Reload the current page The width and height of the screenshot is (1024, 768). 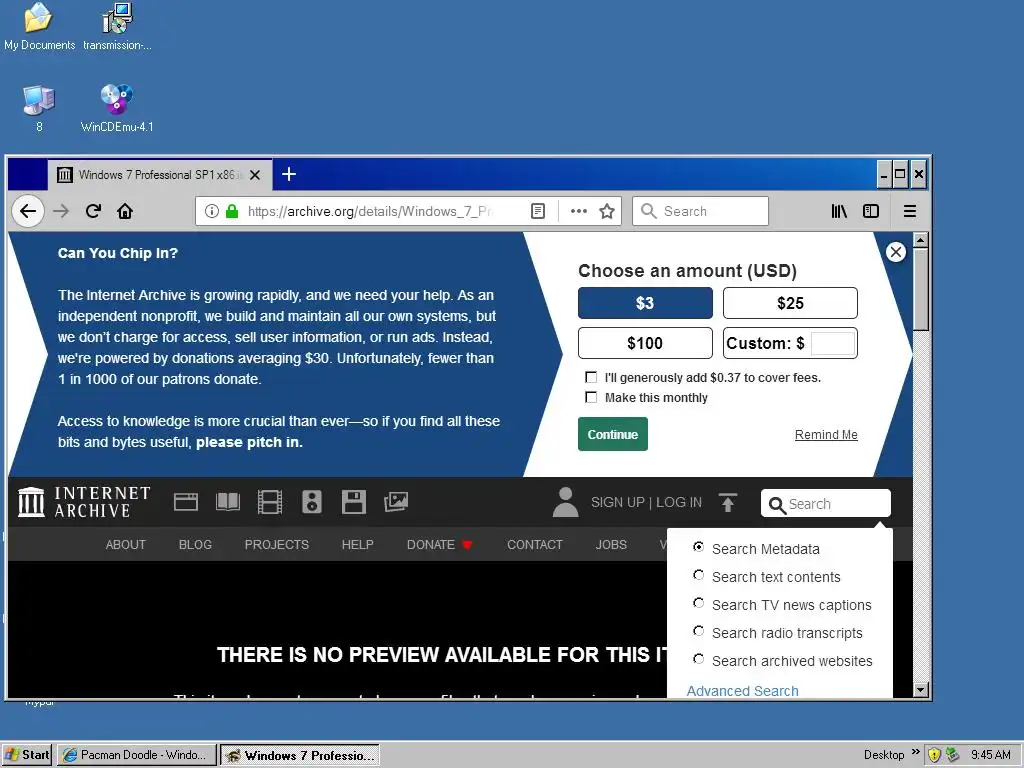point(93,211)
